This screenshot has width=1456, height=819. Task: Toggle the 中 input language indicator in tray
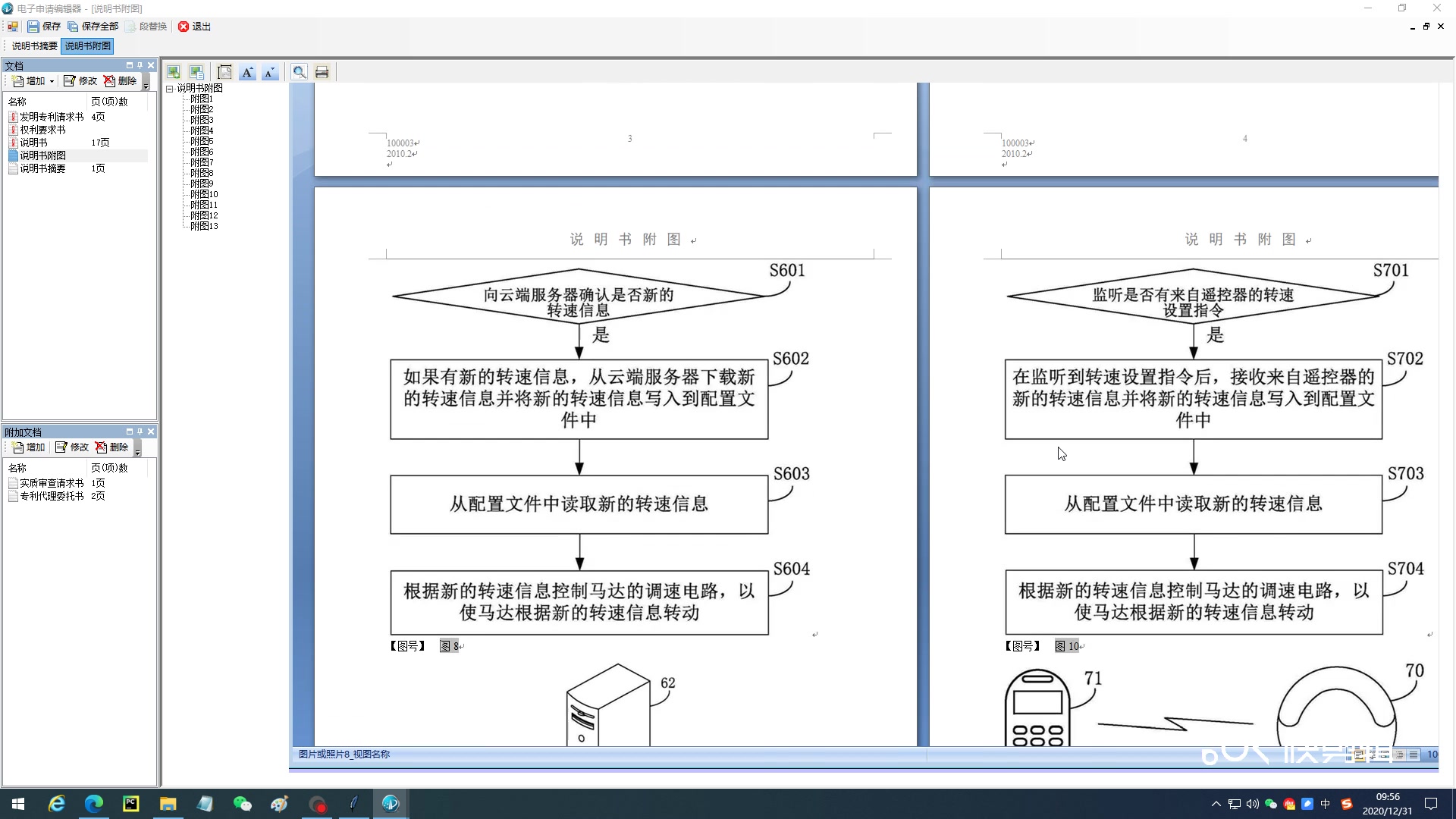click(1326, 804)
